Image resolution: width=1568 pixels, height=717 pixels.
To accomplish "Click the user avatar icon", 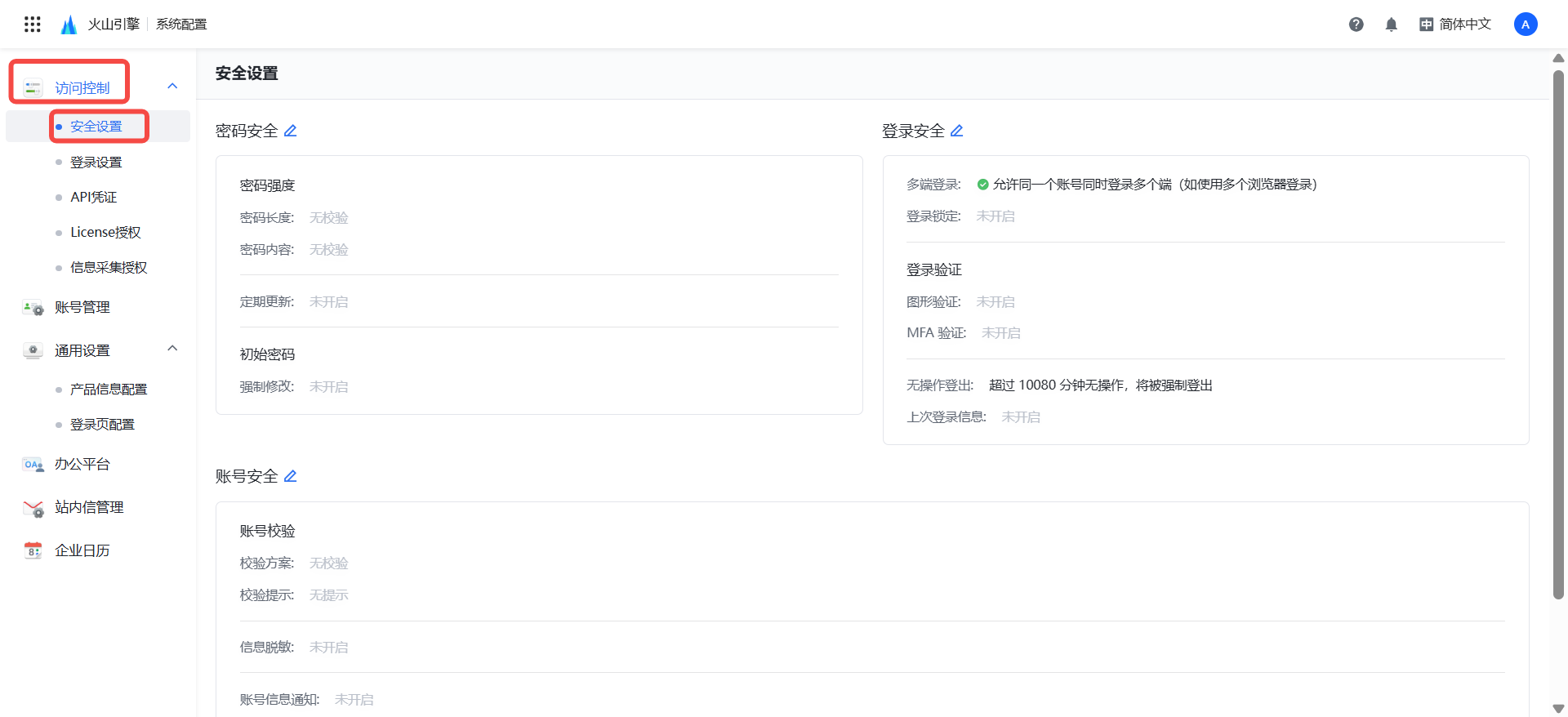I will tap(1525, 24).
